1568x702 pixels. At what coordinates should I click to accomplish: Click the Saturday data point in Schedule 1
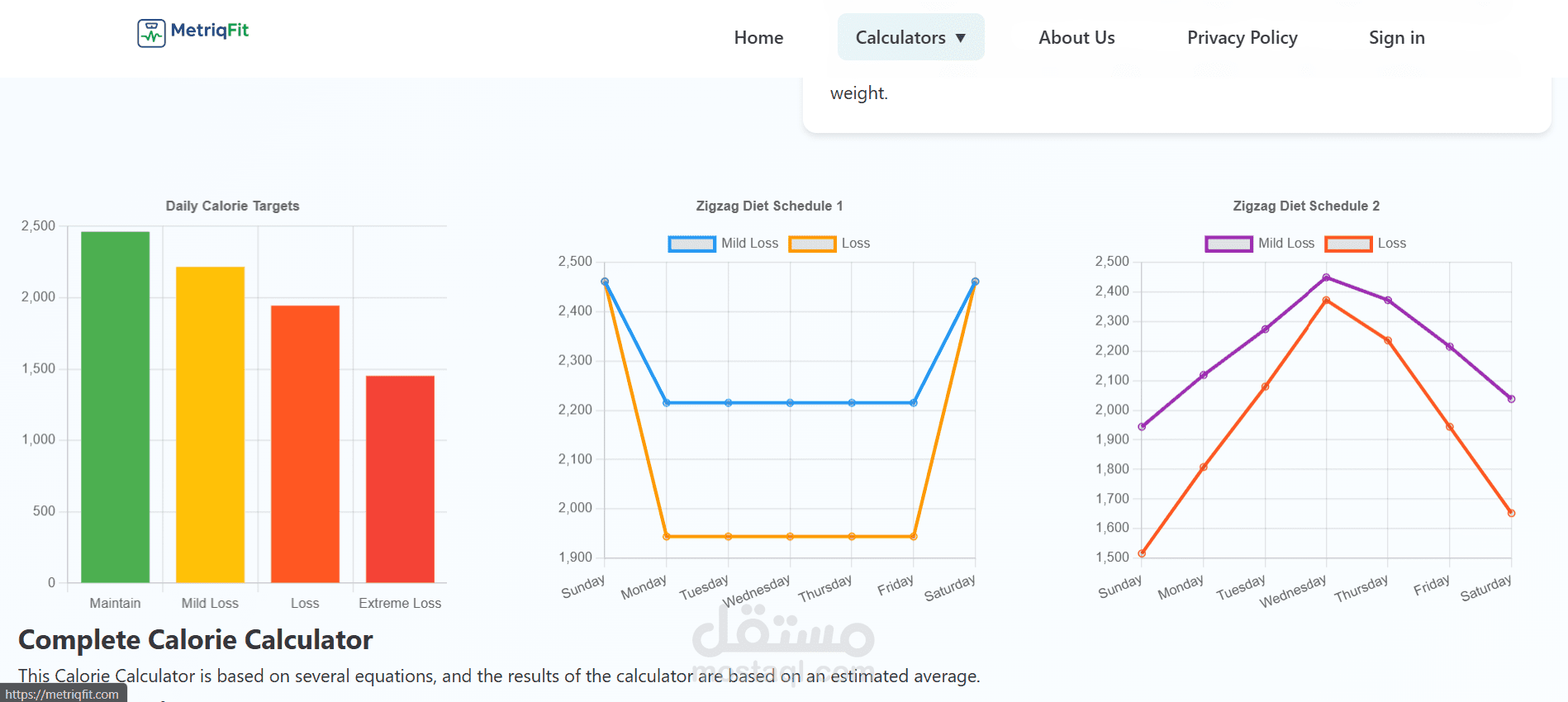pos(975,282)
